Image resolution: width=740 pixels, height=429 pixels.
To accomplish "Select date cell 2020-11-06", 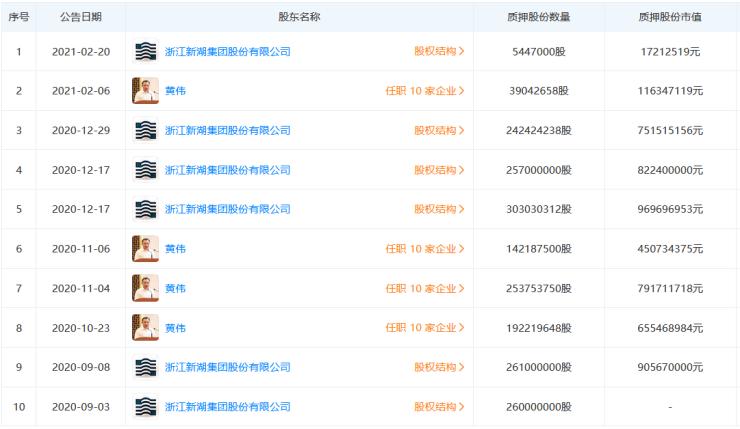I will (x=81, y=249).
